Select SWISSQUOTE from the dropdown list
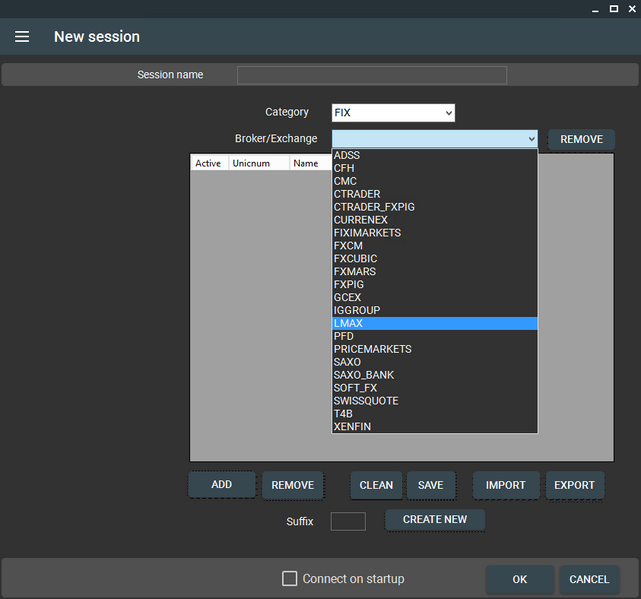Viewport: 641px width, 599px height. click(x=434, y=401)
